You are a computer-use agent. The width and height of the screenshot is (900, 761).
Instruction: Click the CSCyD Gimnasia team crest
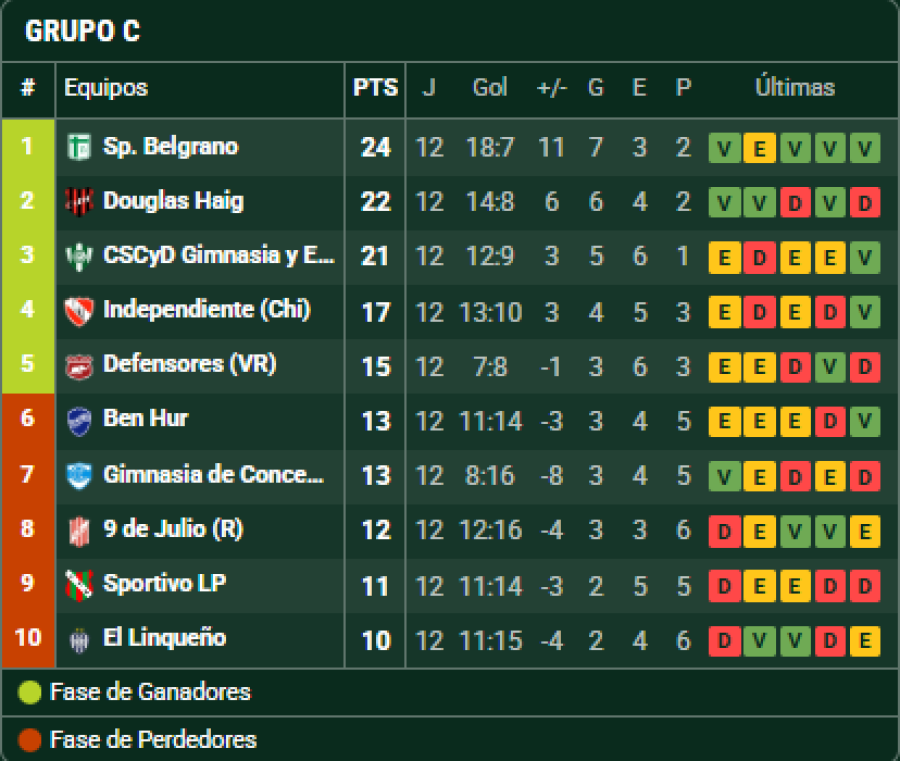pyautogui.click(x=78, y=256)
